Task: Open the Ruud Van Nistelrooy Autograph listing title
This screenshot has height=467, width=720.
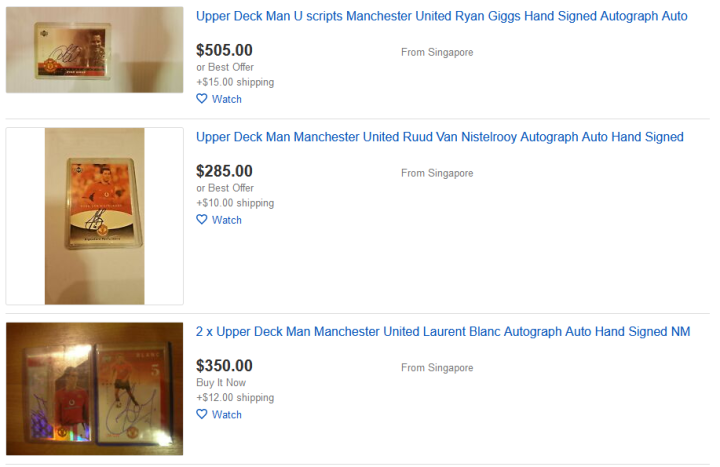Action: coord(440,137)
